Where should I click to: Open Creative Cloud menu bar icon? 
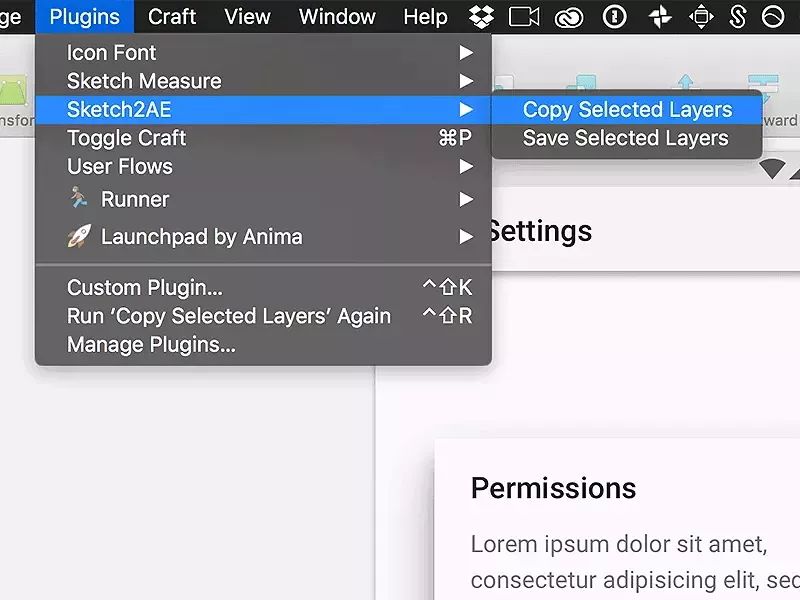coord(569,18)
